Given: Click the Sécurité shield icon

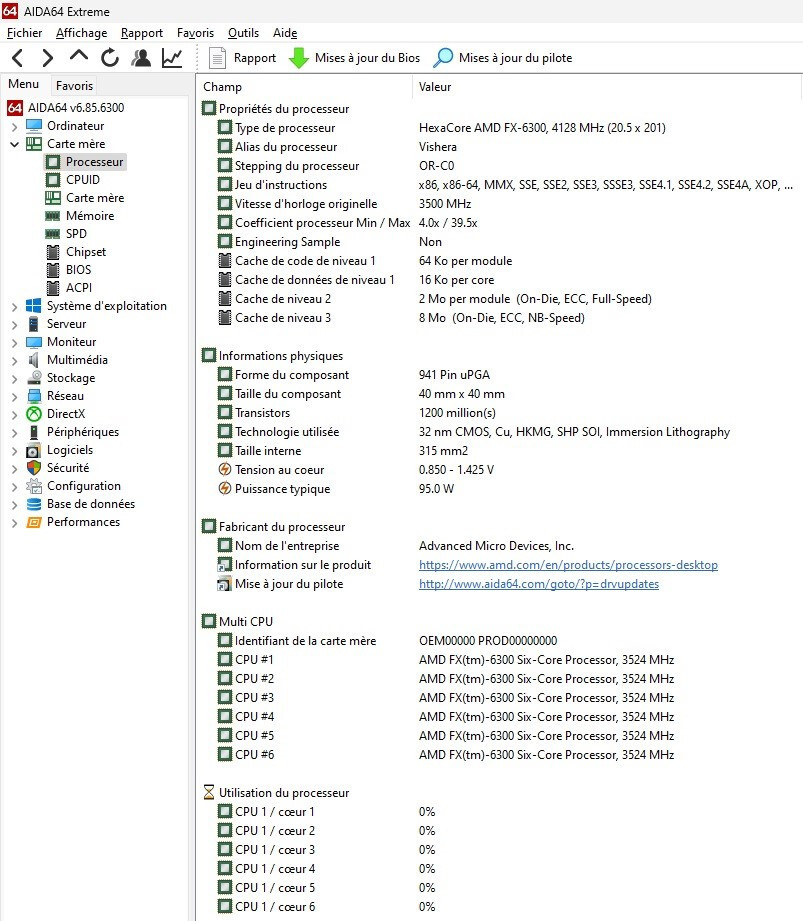Looking at the screenshot, I should (x=34, y=468).
